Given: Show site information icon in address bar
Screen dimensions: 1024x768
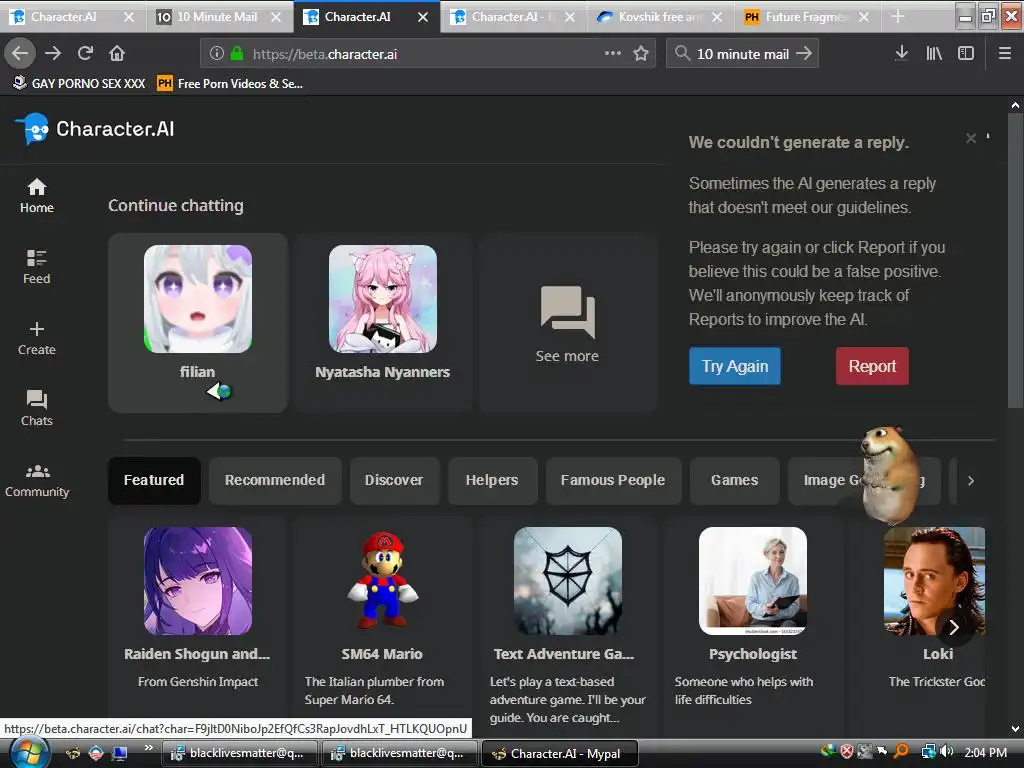Looking at the screenshot, I should (x=217, y=54).
